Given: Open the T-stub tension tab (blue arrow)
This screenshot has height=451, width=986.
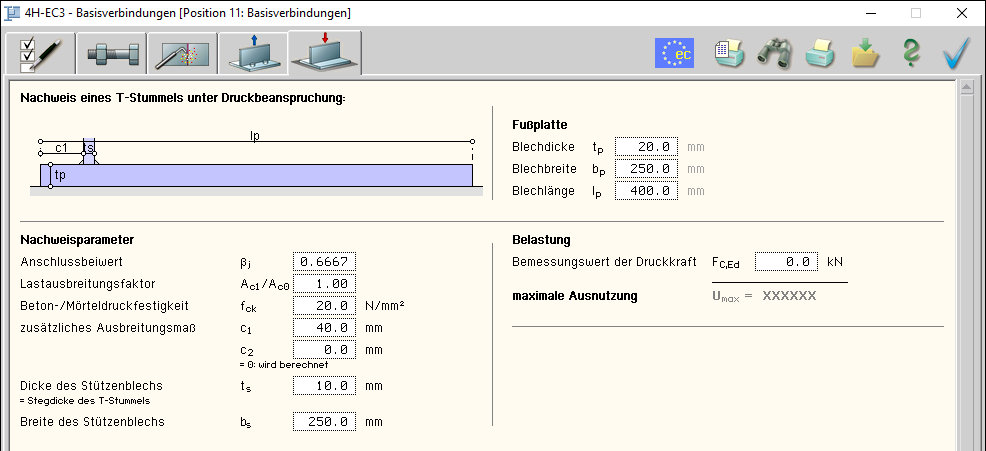Looking at the screenshot, I should [x=253, y=54].
